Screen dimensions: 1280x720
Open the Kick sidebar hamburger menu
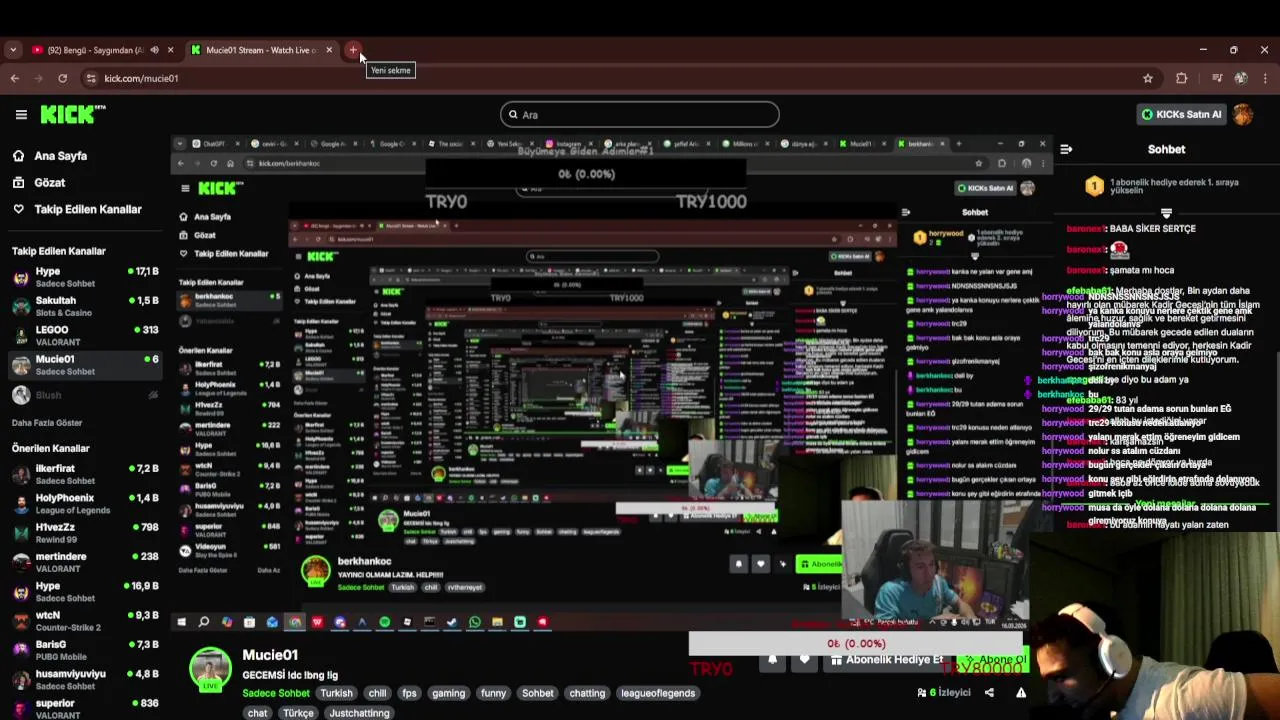click(x=21, y=115)
